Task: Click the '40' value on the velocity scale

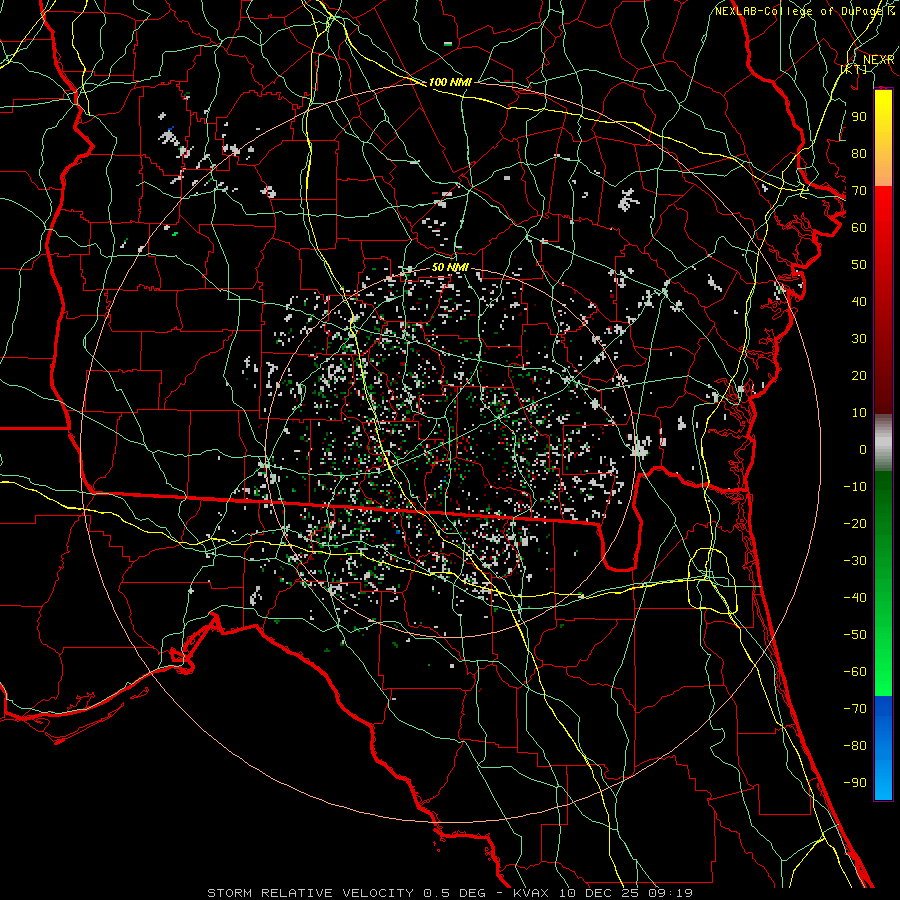Action: click(859, 302)
